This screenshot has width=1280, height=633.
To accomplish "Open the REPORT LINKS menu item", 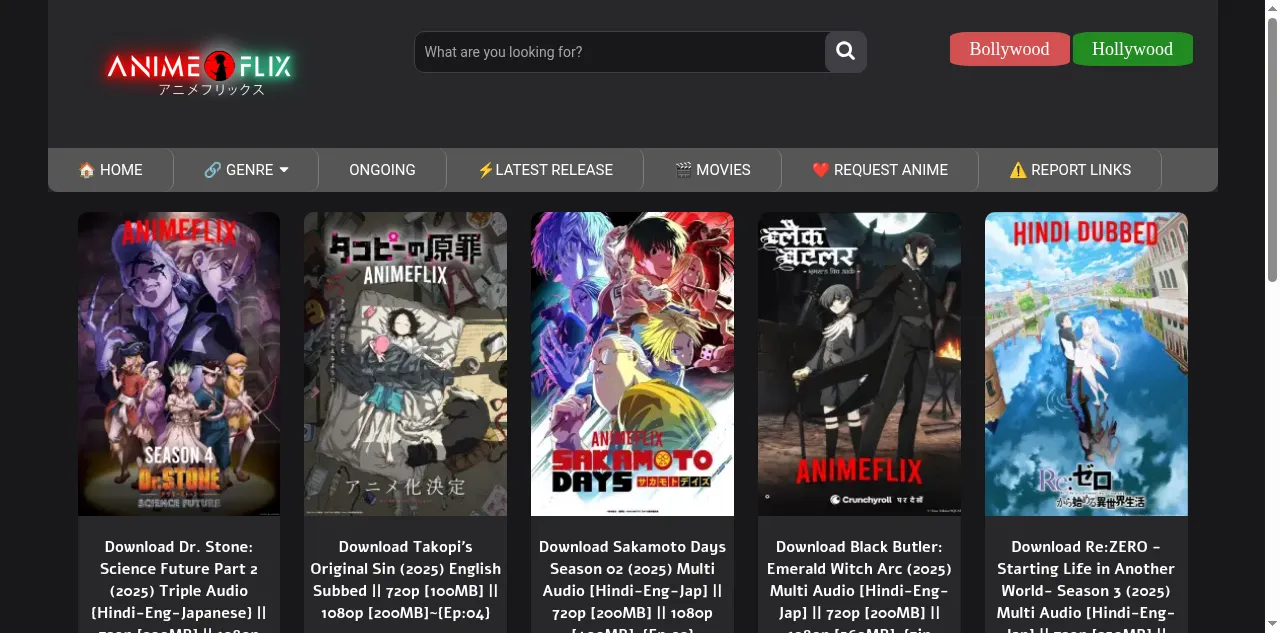I will point(1070,170).
